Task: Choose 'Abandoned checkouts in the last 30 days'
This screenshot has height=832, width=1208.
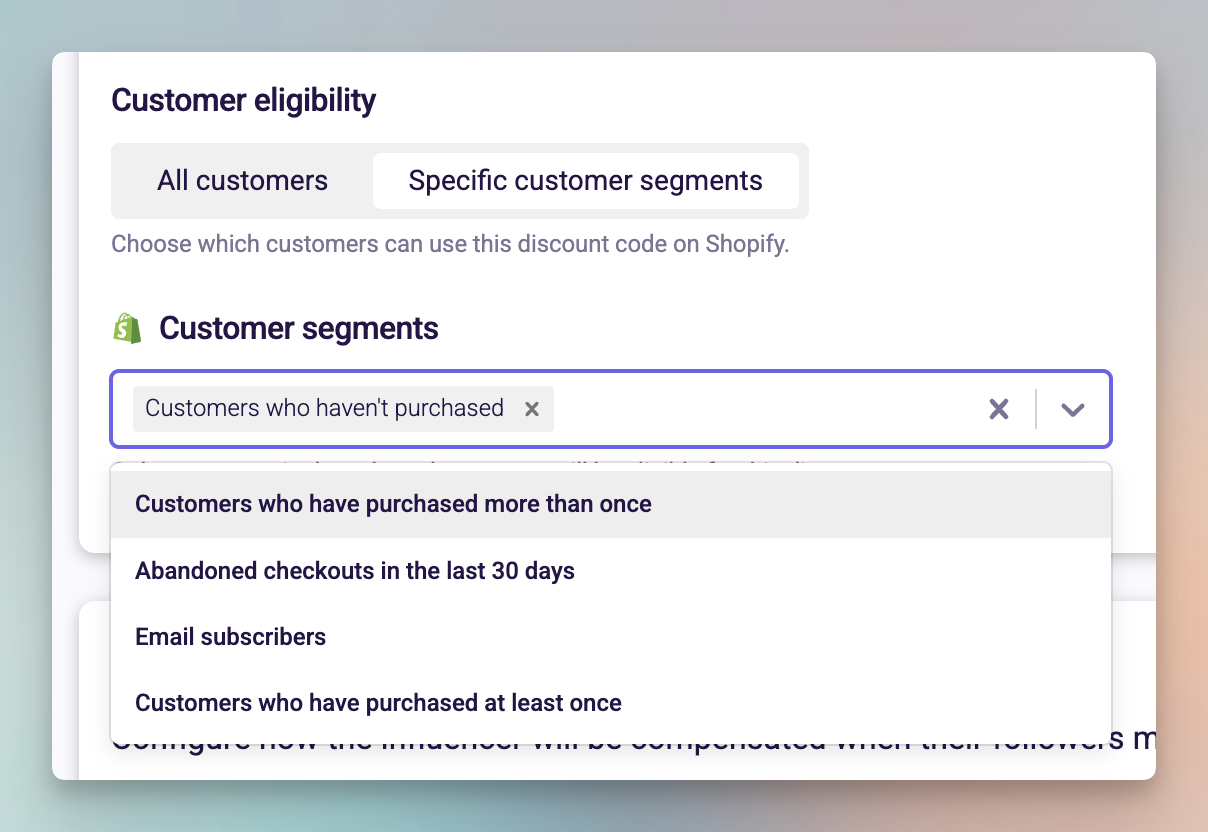Action: pos(354,570)
